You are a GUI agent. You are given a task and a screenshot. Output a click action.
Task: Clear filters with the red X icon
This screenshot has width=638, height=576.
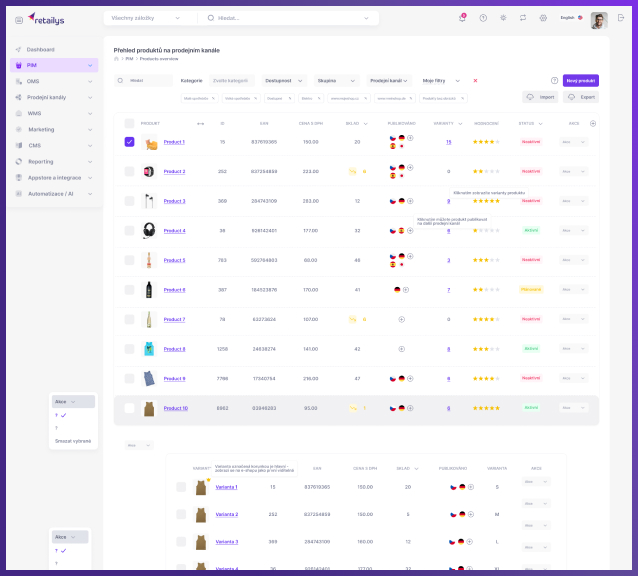tap(475, 80)
